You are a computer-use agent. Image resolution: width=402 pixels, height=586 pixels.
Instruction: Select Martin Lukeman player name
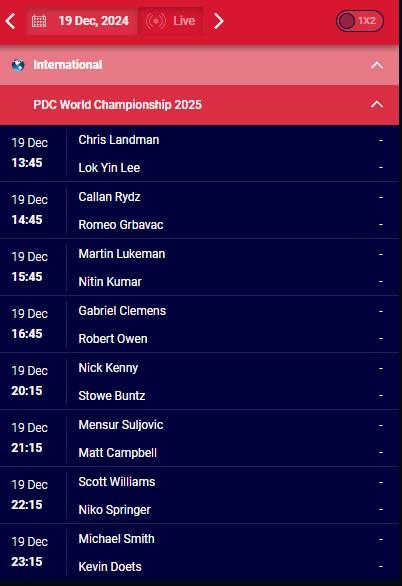pyautogui.click(x=122, y=254)
